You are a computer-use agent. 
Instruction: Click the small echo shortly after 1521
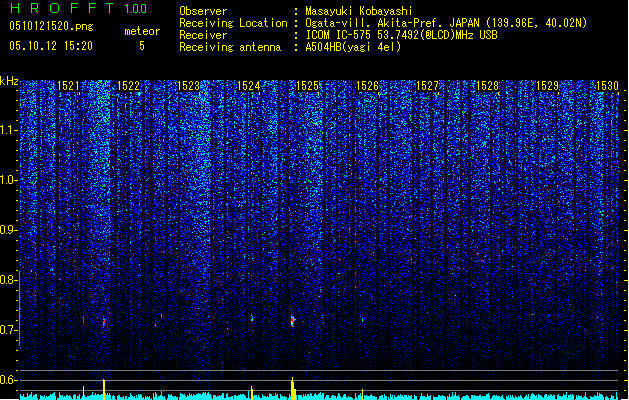[x=83, y=320]
